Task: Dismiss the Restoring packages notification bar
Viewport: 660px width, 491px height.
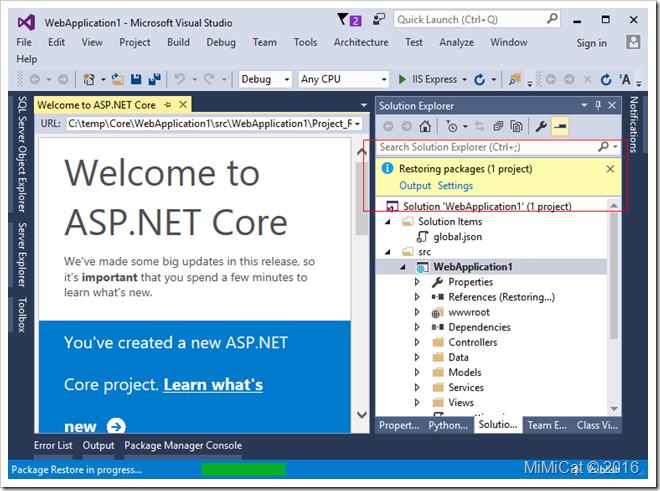Action: coord(610,169)
